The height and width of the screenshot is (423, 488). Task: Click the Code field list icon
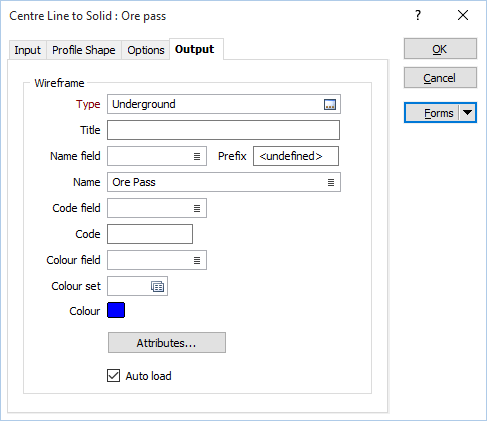pos(197,208)
